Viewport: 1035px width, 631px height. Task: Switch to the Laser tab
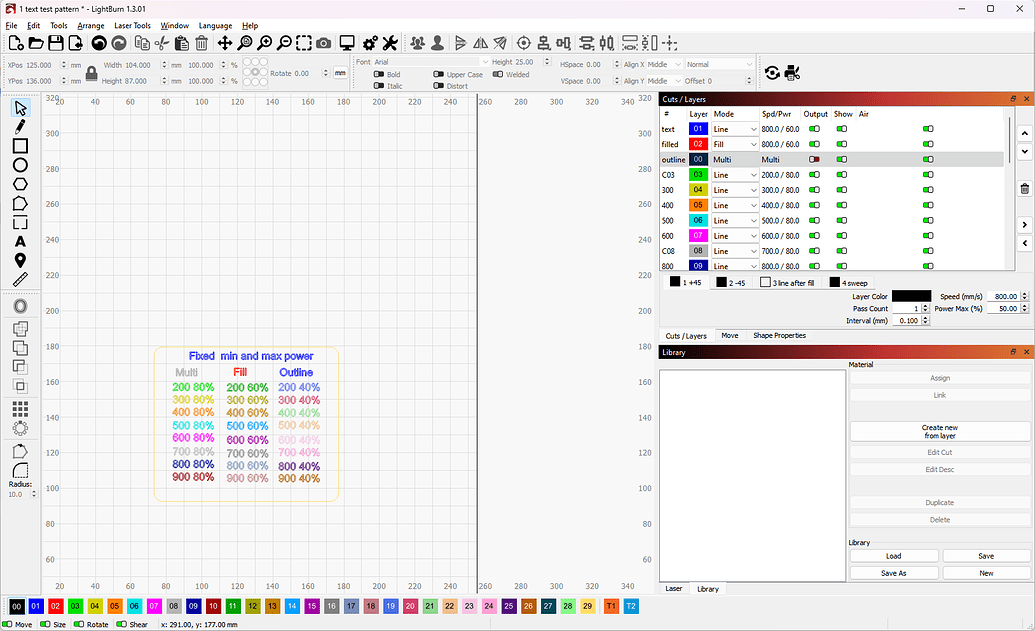point(674,588)
